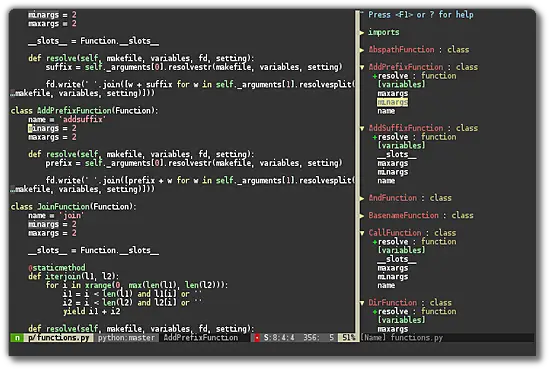This screenshot has height=370, width=550.
Task: Collapse the AddPrefixFunction class fold triangle
Action: coord(362,67)
